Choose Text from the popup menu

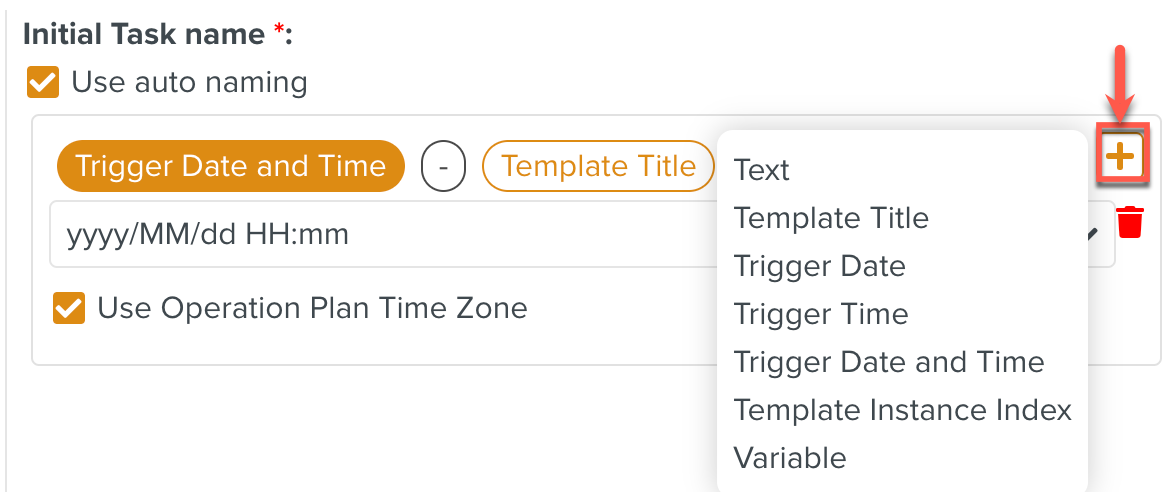coord(762,170)
